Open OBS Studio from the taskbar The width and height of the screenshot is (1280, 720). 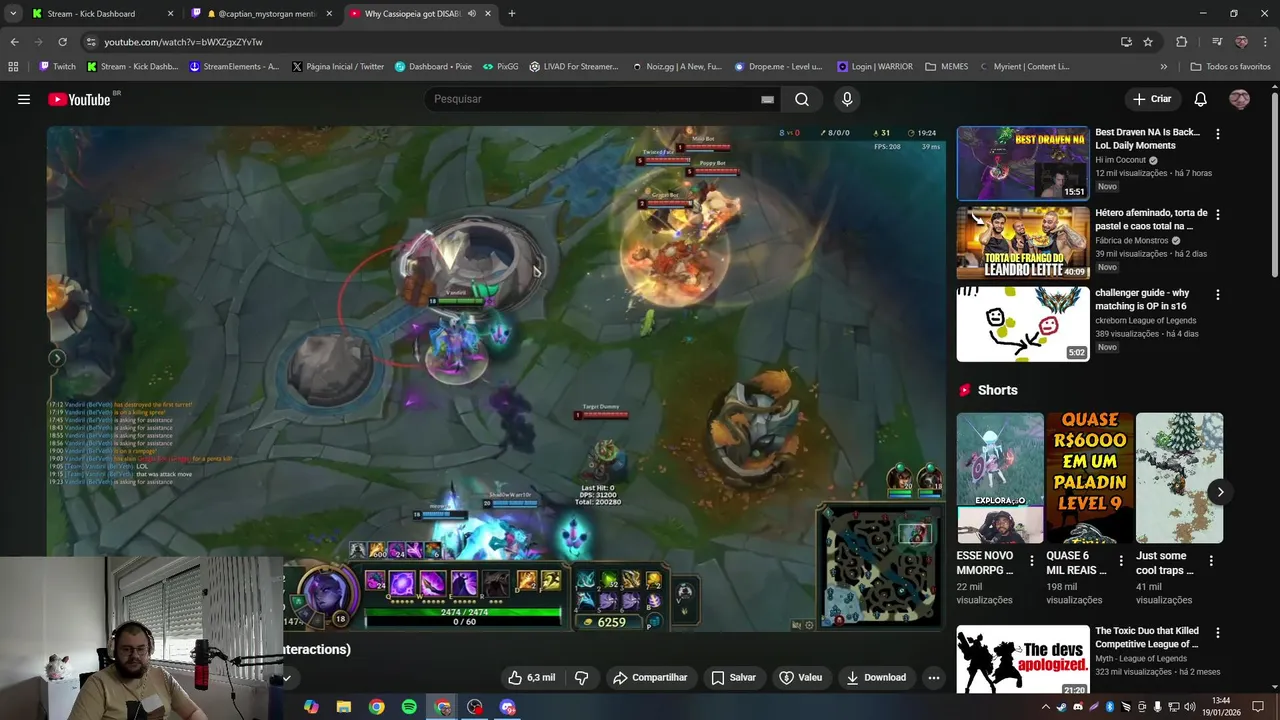475,707
